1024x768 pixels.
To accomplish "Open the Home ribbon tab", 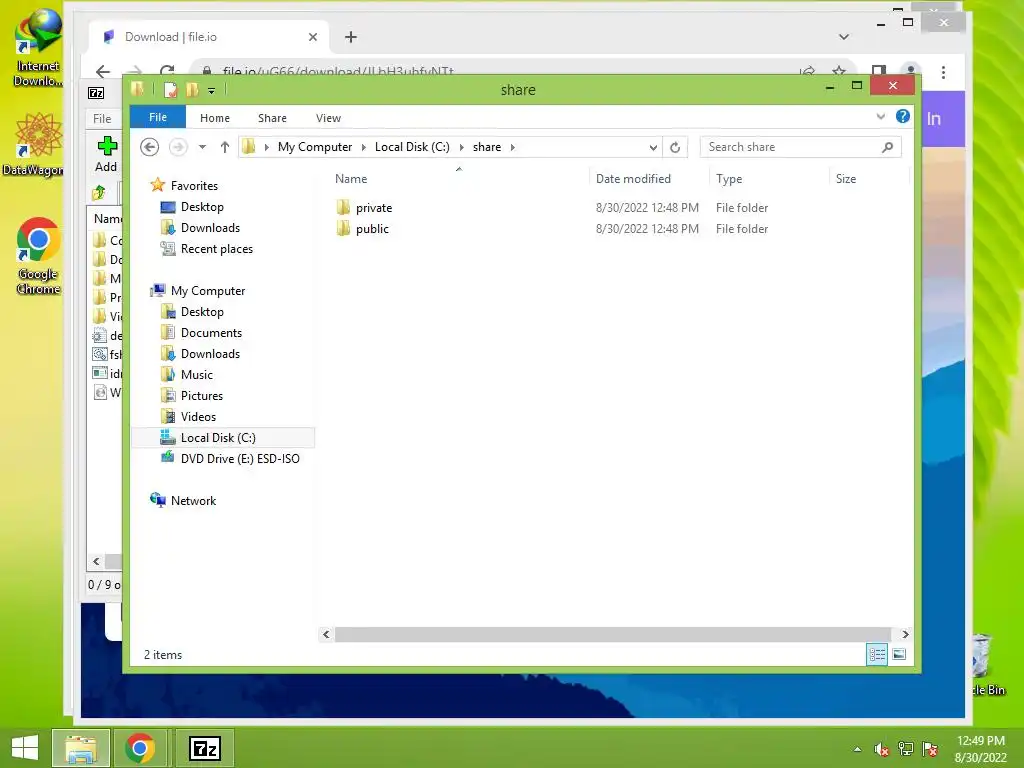I will click(x=215, y=118).
